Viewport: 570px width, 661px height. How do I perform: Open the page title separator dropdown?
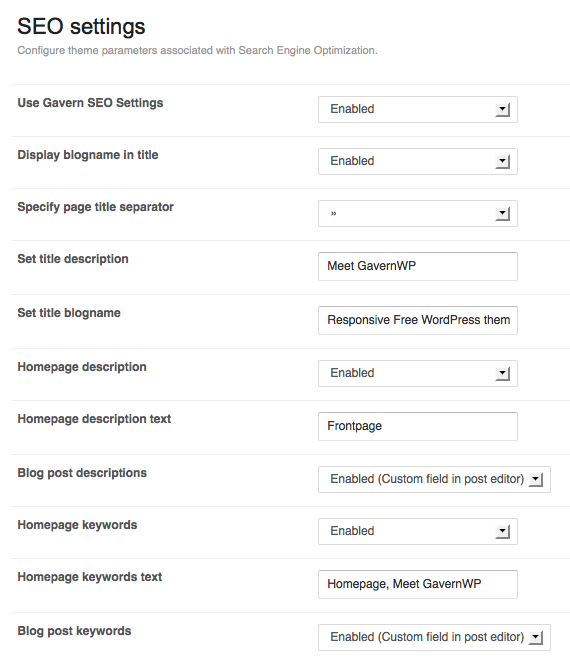pos(418,213)
